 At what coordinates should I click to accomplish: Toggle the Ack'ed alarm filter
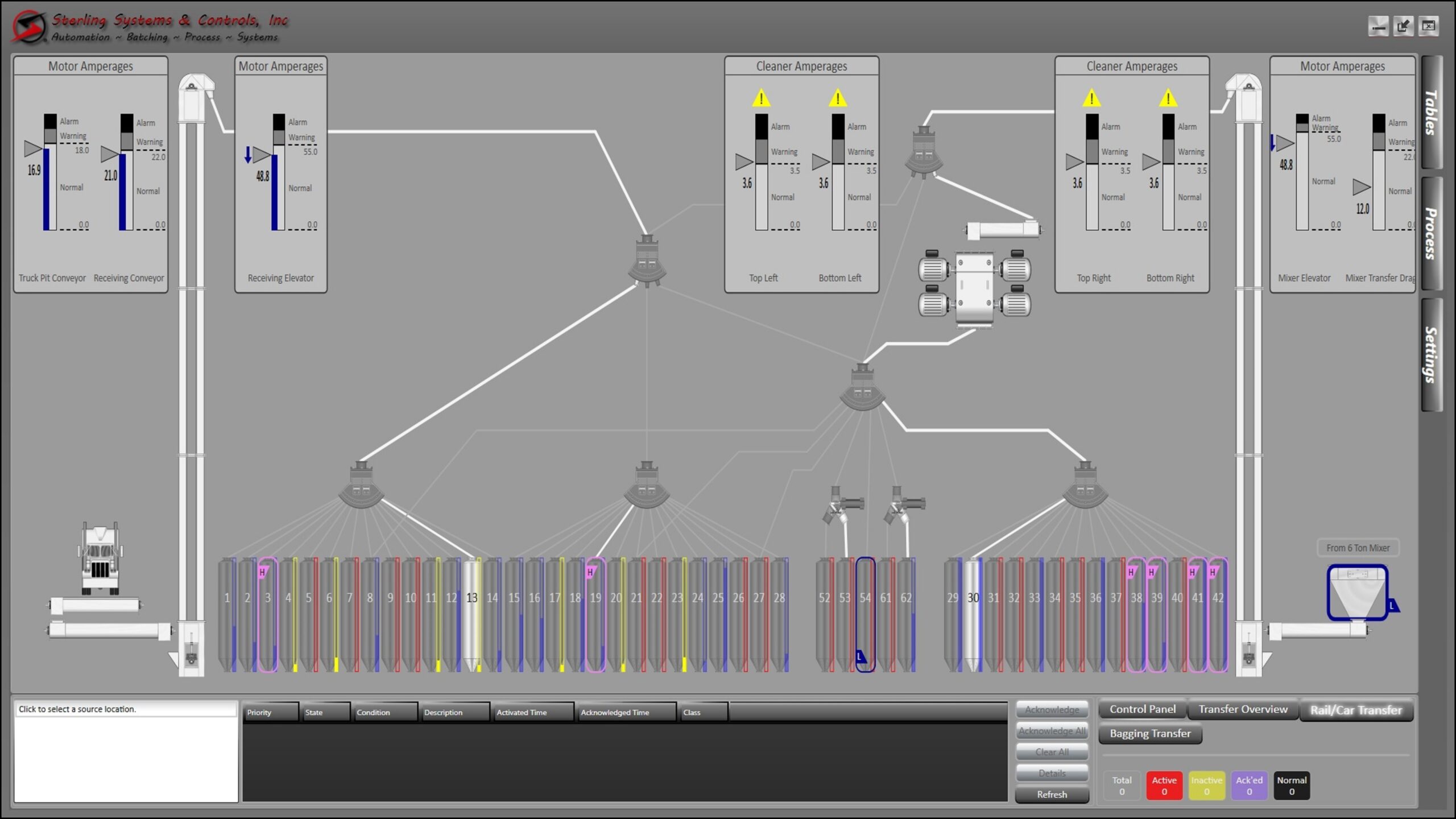click(1249, 785)
